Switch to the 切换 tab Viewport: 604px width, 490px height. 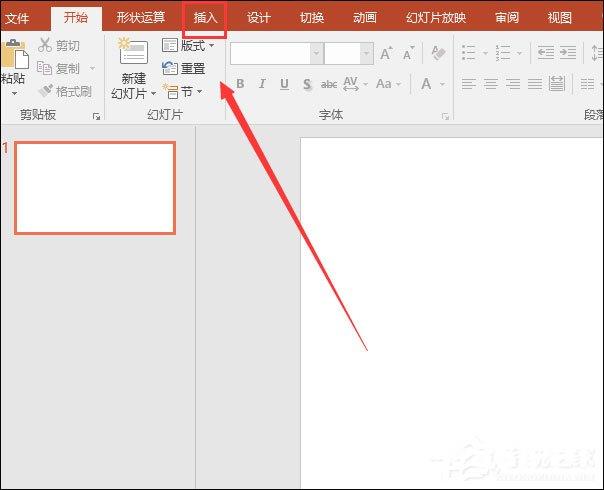coord(312,18)
